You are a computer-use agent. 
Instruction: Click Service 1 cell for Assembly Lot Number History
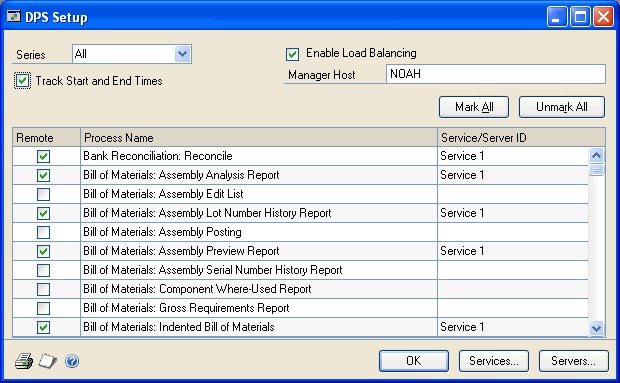(513, 213)
